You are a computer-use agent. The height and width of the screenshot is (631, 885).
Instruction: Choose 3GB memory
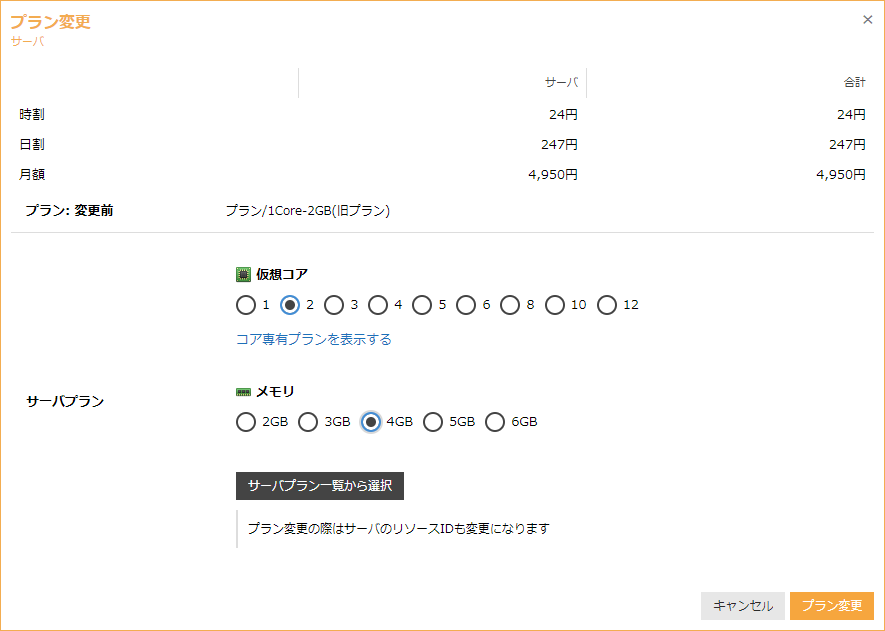click(x=308, y=422)
